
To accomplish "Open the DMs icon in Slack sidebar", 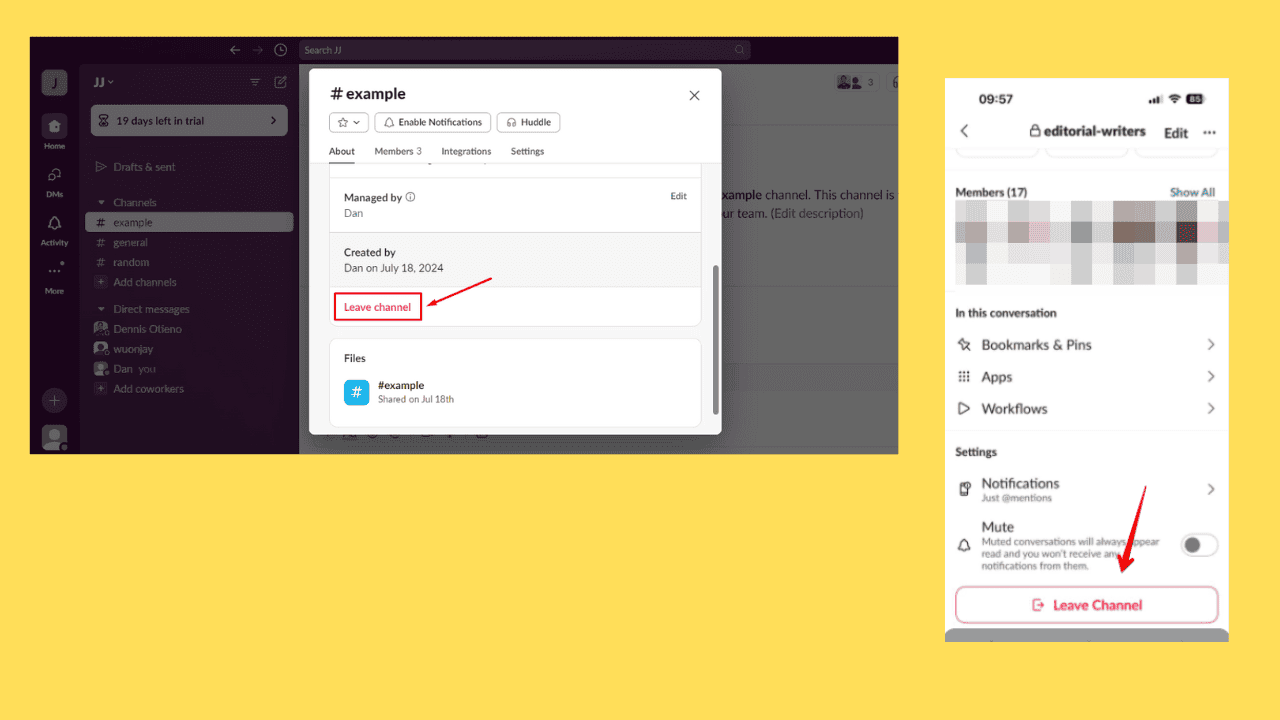I will pyautogui.click(x=54, y=174).
